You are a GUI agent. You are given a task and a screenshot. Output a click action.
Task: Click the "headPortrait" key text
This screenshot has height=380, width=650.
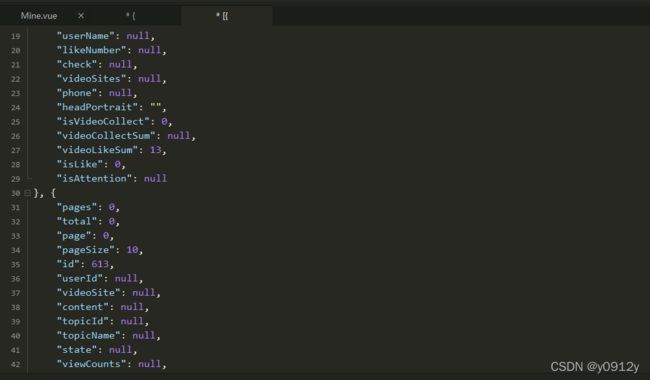[97, 107]
